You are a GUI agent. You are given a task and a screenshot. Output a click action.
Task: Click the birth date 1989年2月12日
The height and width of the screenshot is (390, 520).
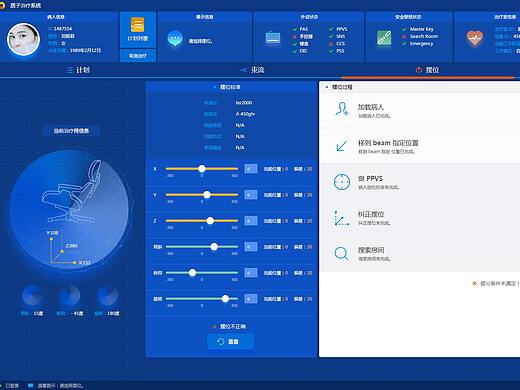pyautogui.click(x=85, y=50)
